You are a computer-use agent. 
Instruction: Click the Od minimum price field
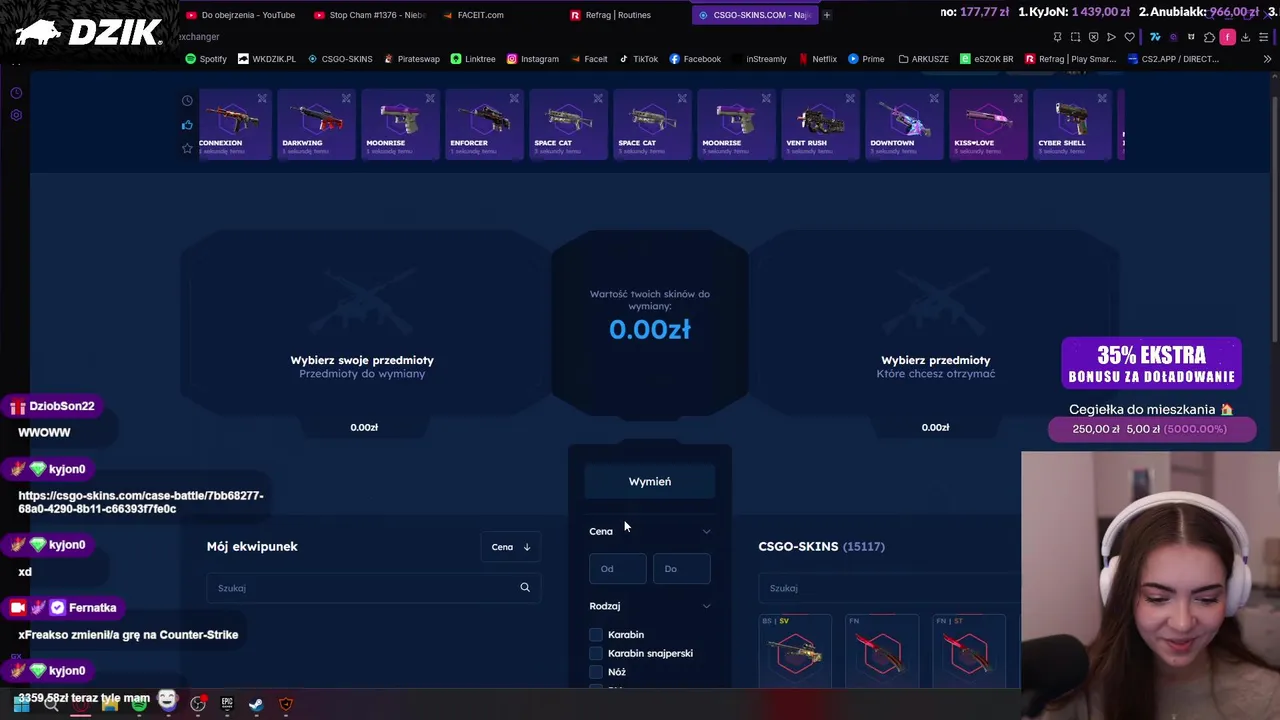(x=618, y=569)
